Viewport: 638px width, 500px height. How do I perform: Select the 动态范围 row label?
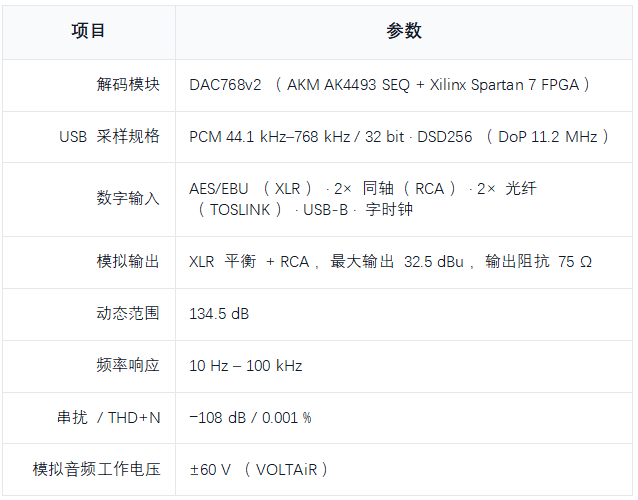[x=128, y=314]
